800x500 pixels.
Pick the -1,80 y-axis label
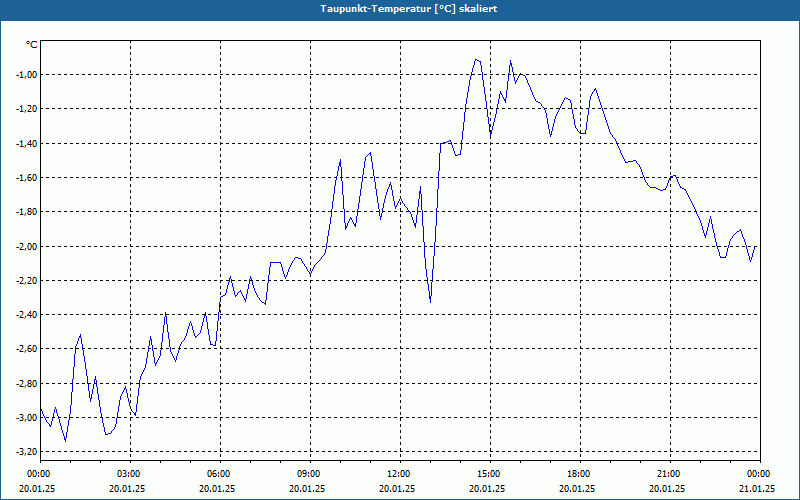coord(27,212)
